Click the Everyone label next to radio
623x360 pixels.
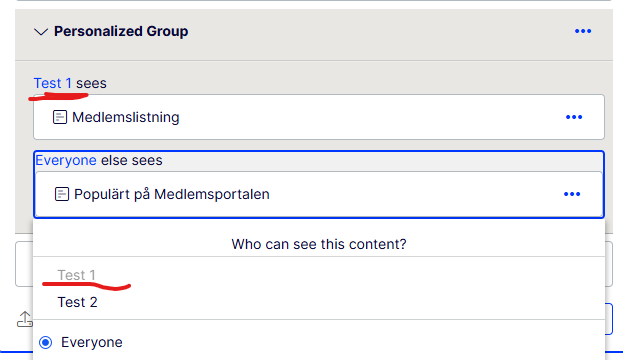click(x=92, y=342)
